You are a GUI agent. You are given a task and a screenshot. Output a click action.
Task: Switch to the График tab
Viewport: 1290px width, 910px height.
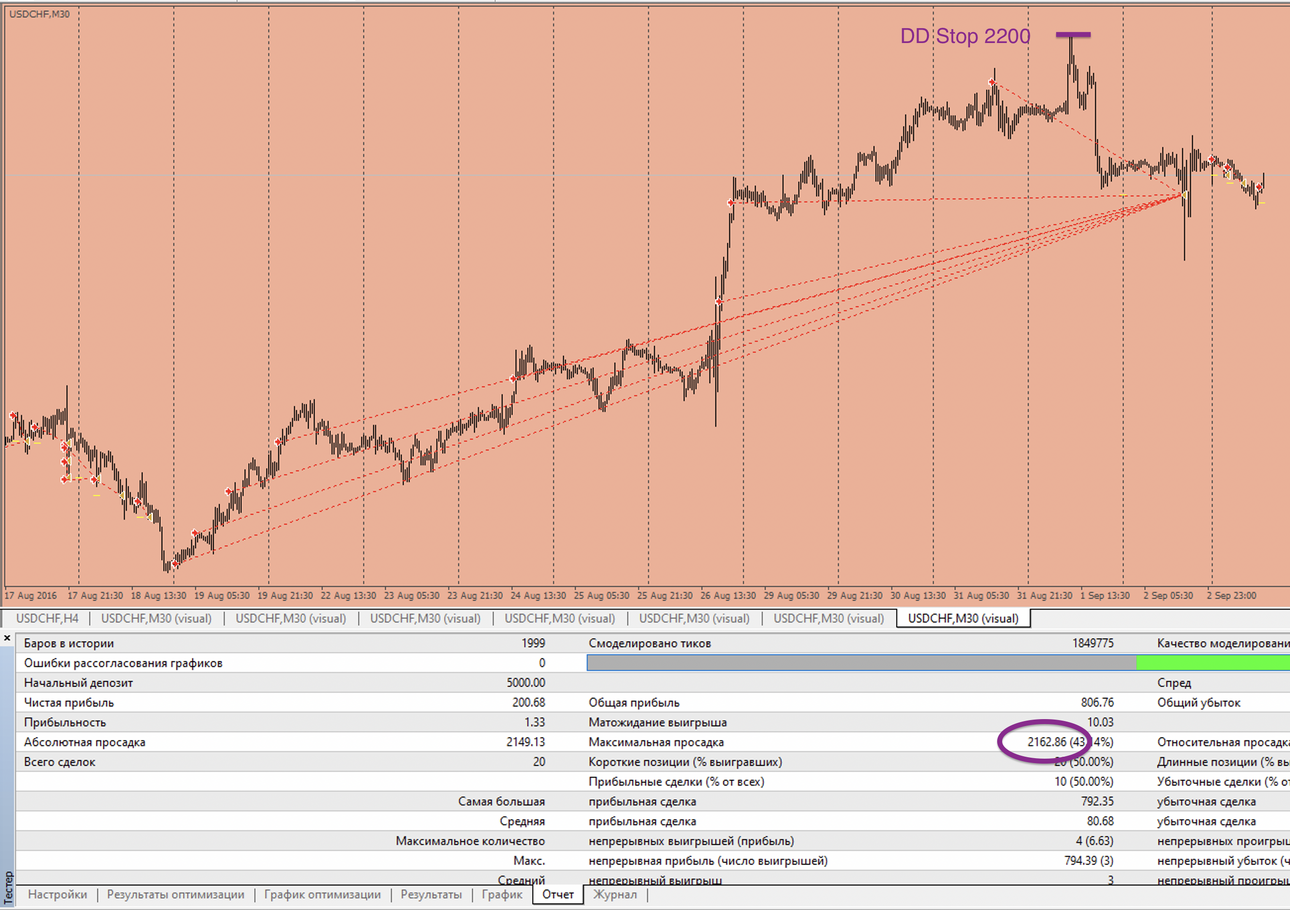[501, 894]
